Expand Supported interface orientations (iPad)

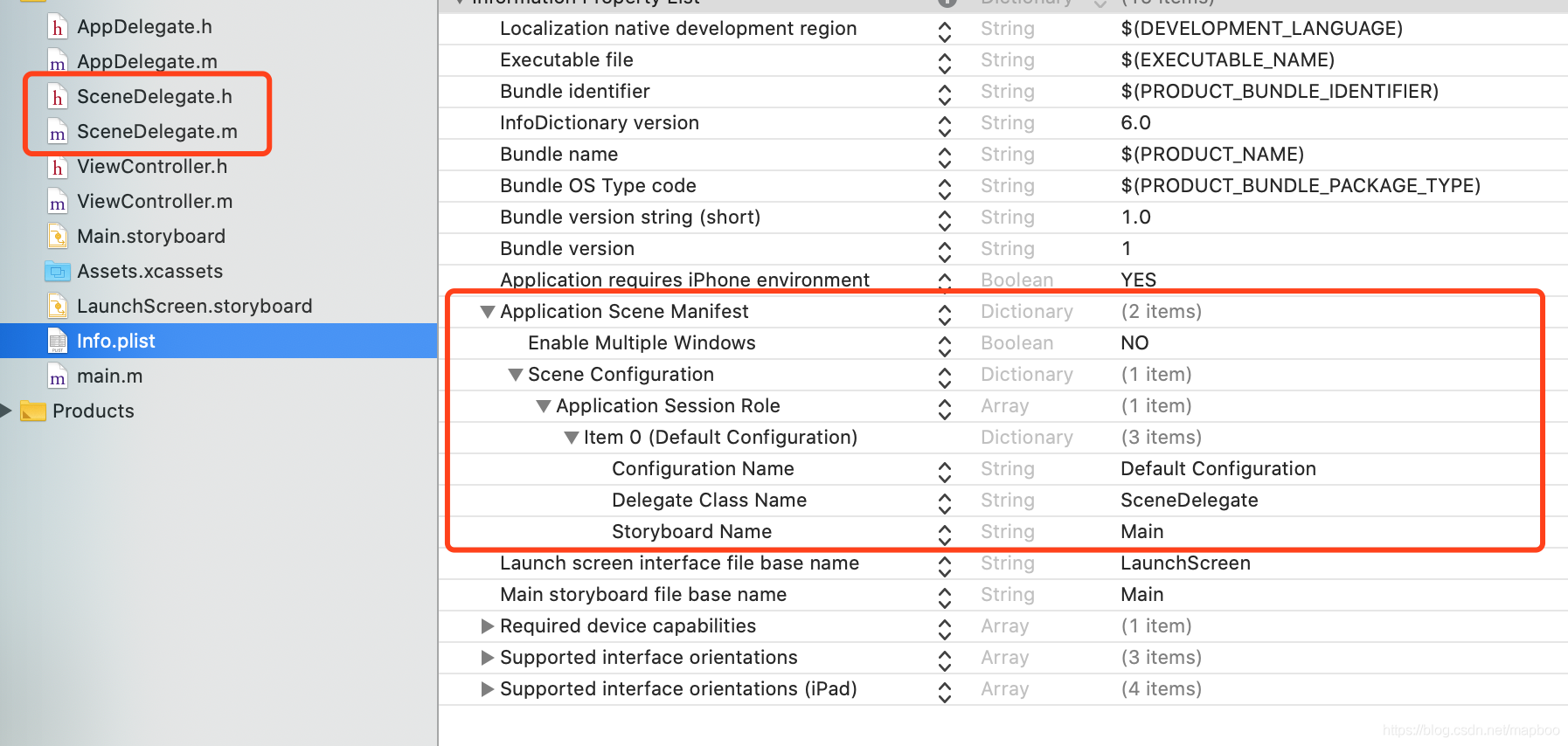pyautogui.click(x=488, y=689)
